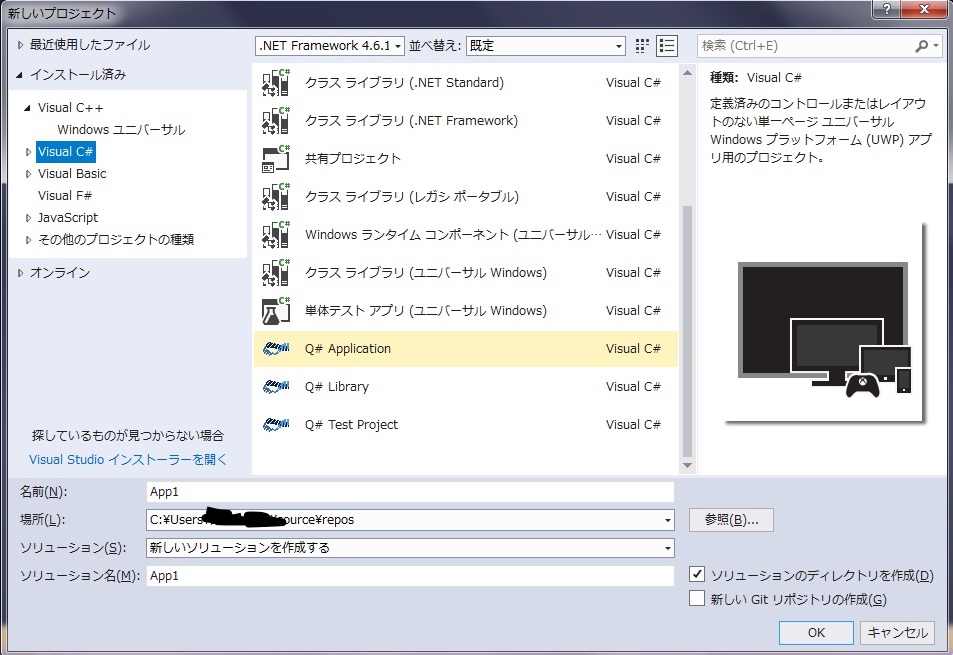Expand the JavaScript tree node arrow
The image size is (953, 655).
coord(28,218)
